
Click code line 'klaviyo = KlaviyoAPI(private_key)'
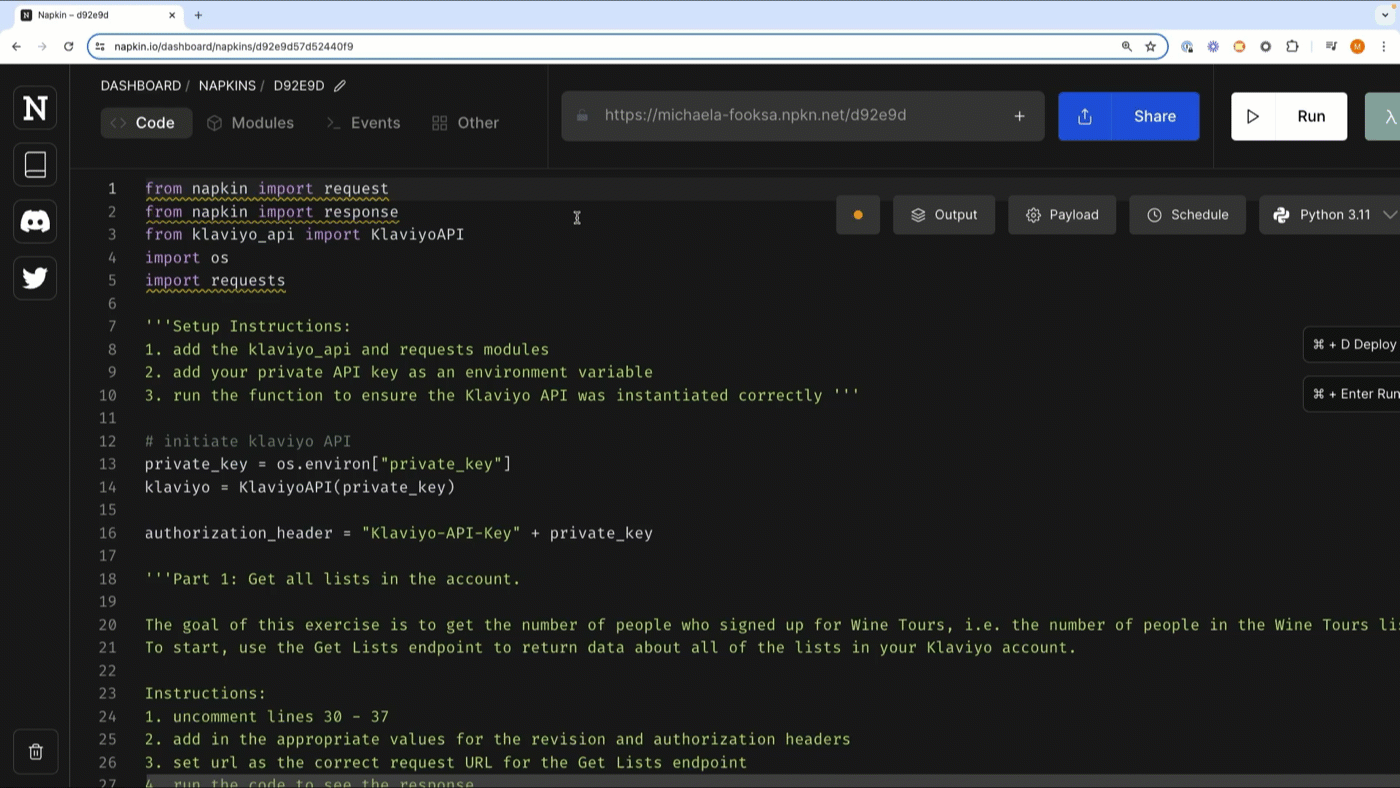click(300, 487)
